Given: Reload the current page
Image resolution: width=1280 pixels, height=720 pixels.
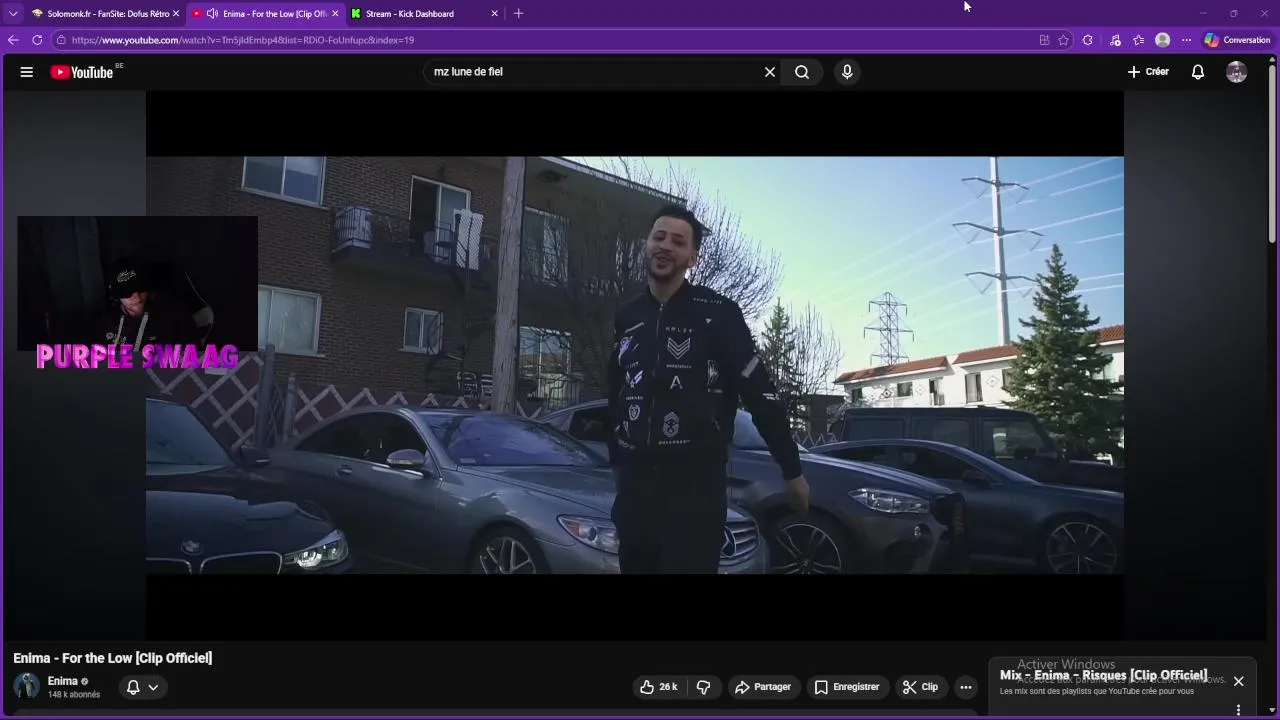Looking at the screenshot, I should click(x=37, y=40).
